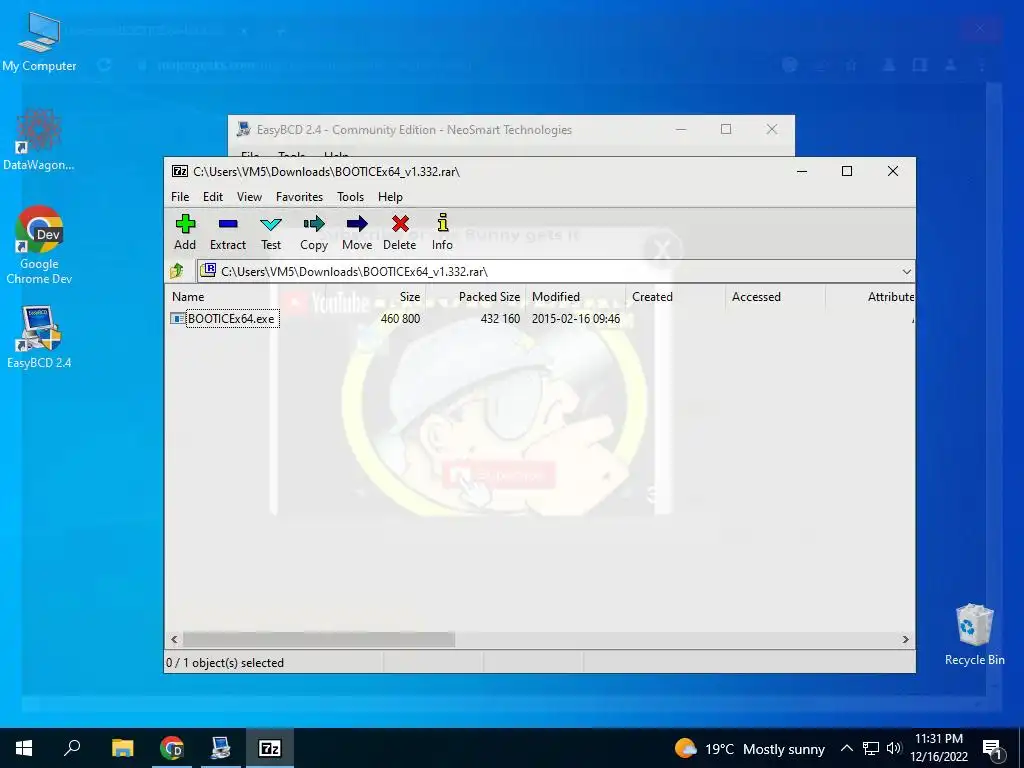This screenshot has height=768, width=1024.
Task: Click the BOOTICEx64.exe file icon
Action: coord(178,319)
